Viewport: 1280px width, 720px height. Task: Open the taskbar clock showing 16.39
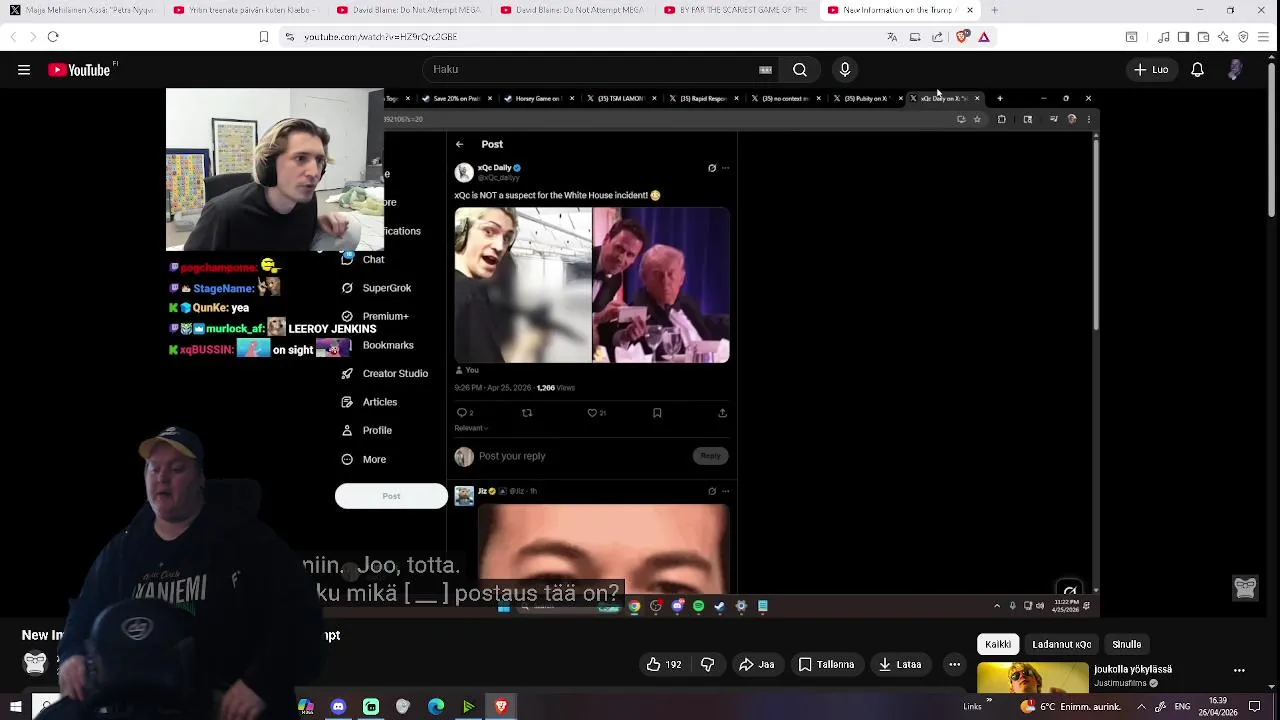(x=1217, y=706)
